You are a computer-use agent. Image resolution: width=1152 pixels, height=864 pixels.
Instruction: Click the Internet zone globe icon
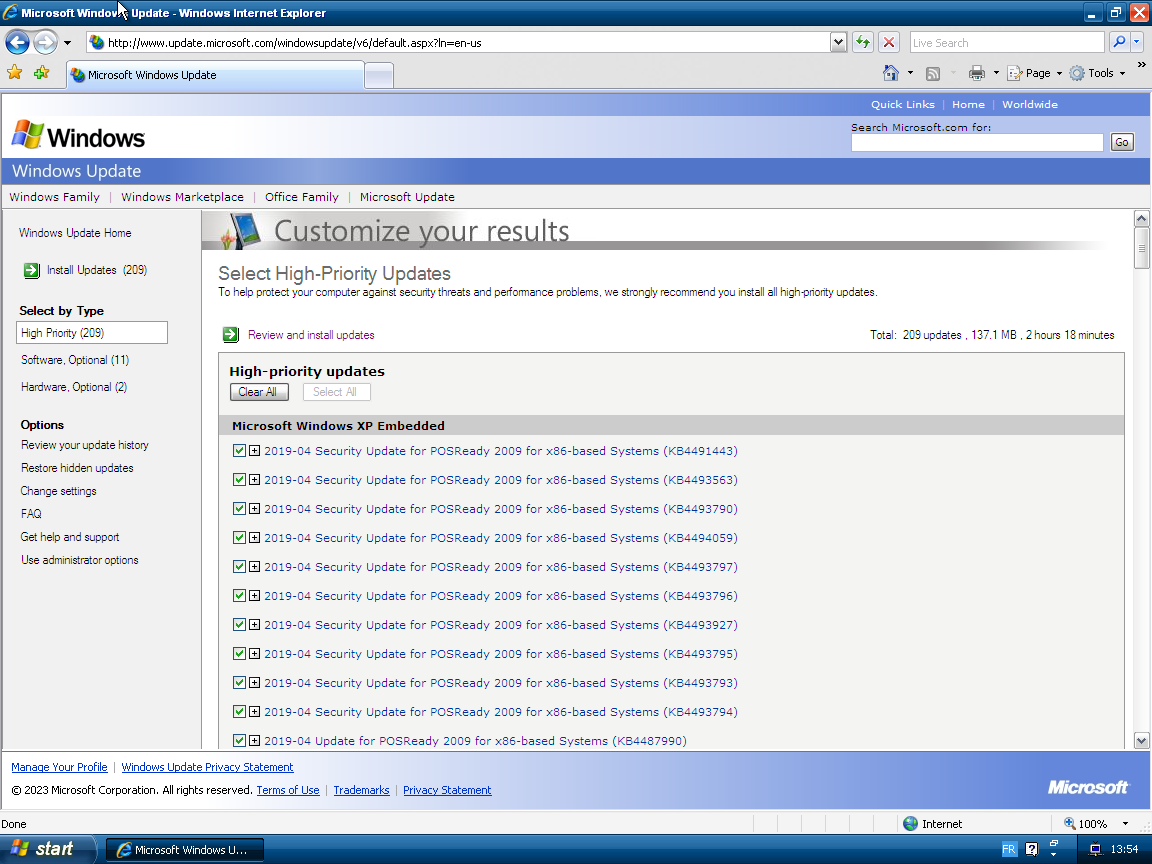910,824
